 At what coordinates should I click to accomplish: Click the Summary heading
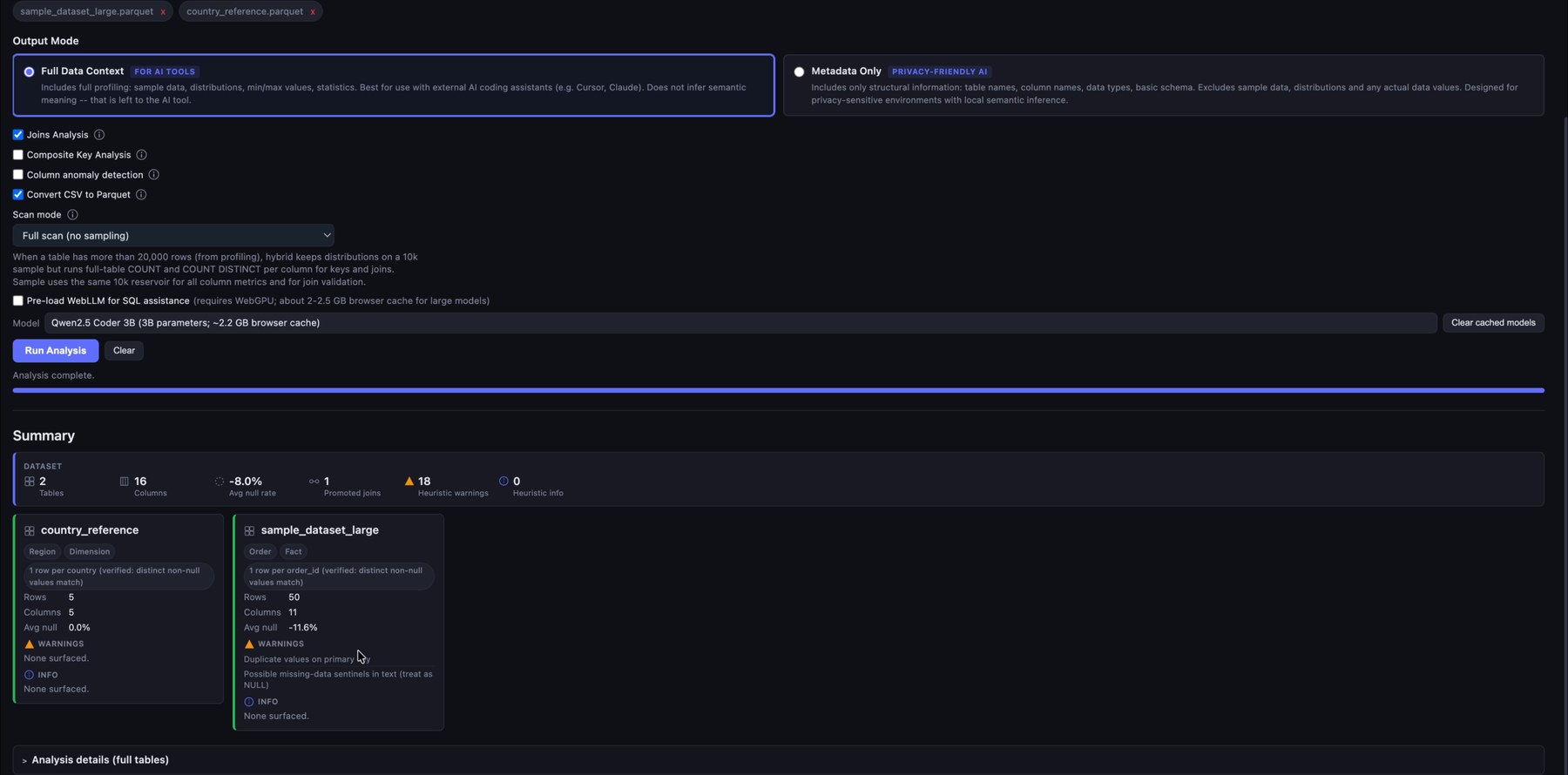pyautogui.click(x=44, y=435)
